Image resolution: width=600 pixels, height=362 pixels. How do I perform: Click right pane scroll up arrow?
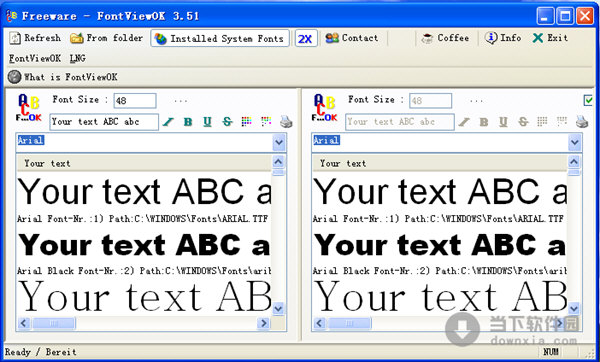point(574,162)
